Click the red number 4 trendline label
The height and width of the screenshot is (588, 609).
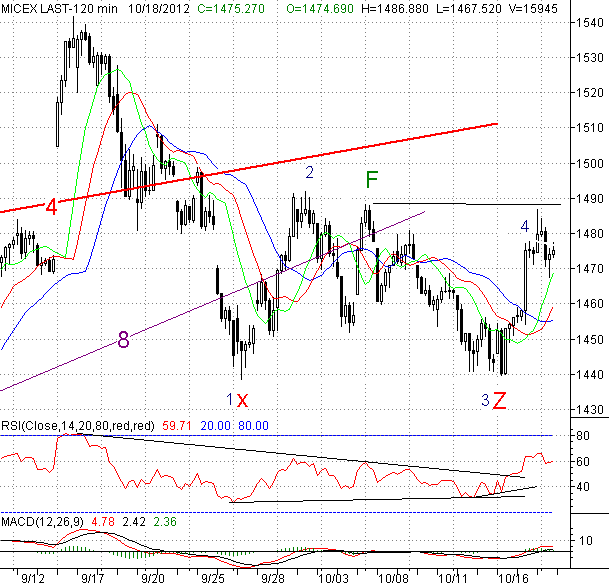tap(50, 208)
